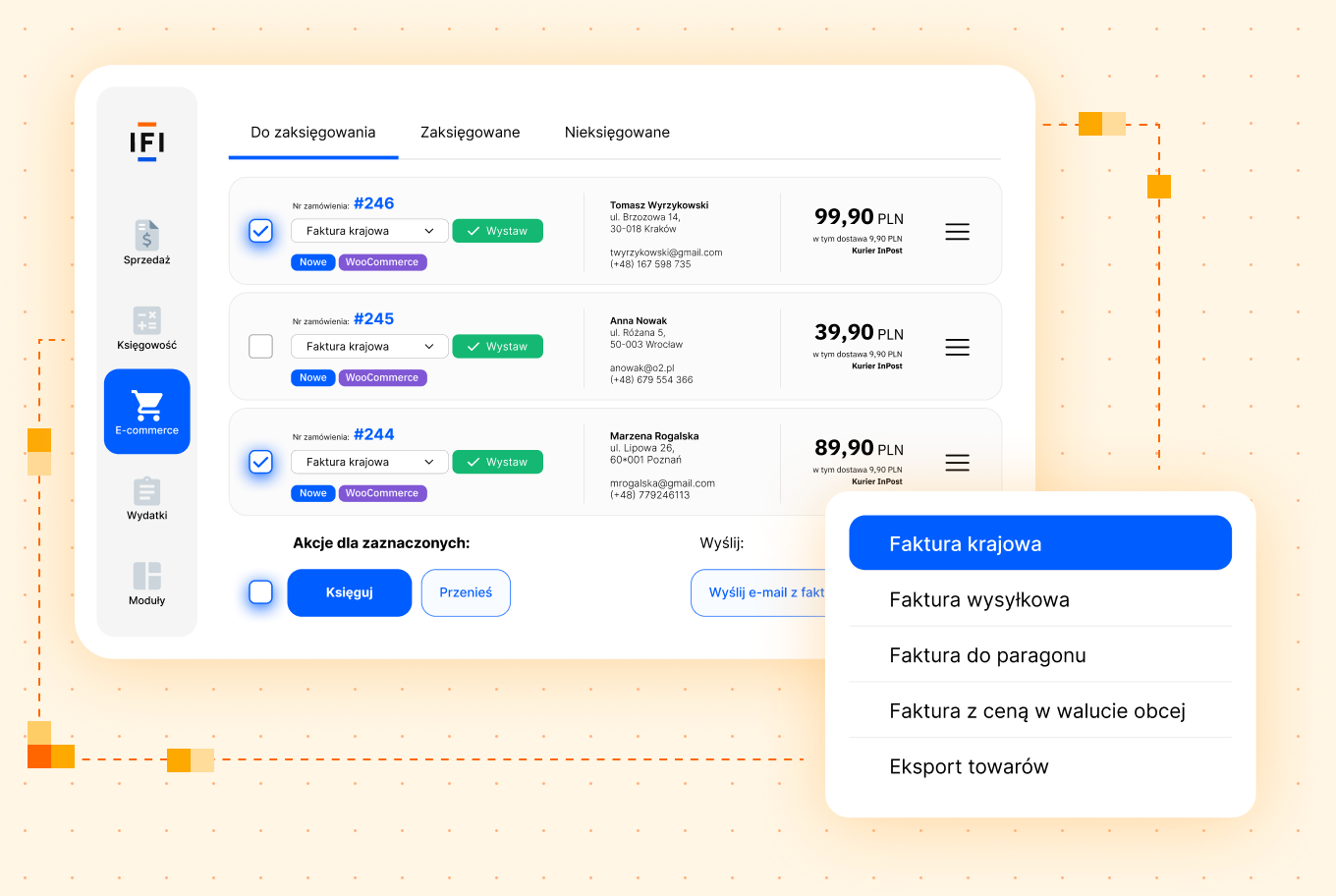This screenshot has height=896, width=1336.
Task: Choose Faktura do paragonu option
Action: coord(1040,655)
